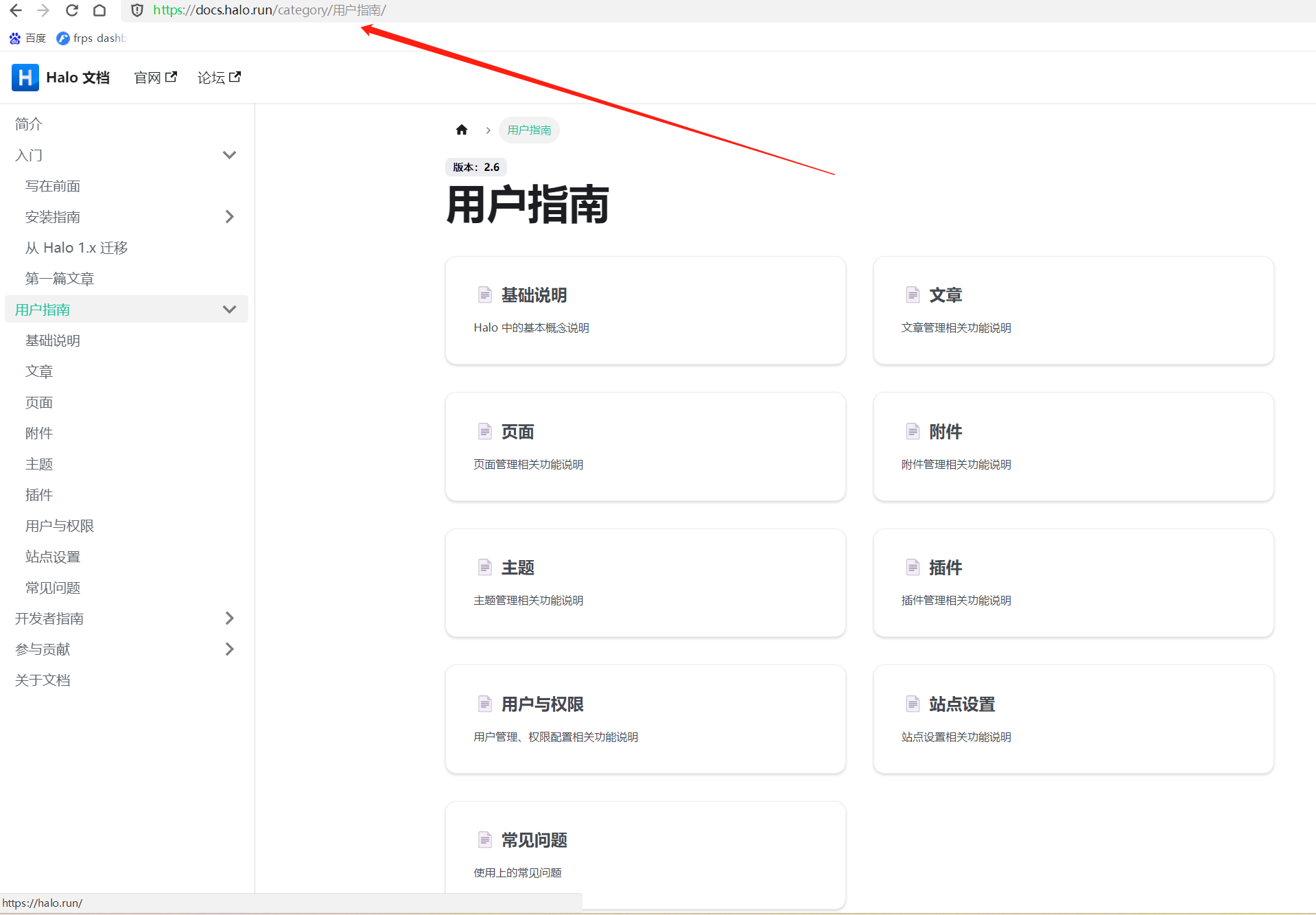1316x915 pixels.
Task: Click document icon on 用户与权限 card
Action: (485, 704)
